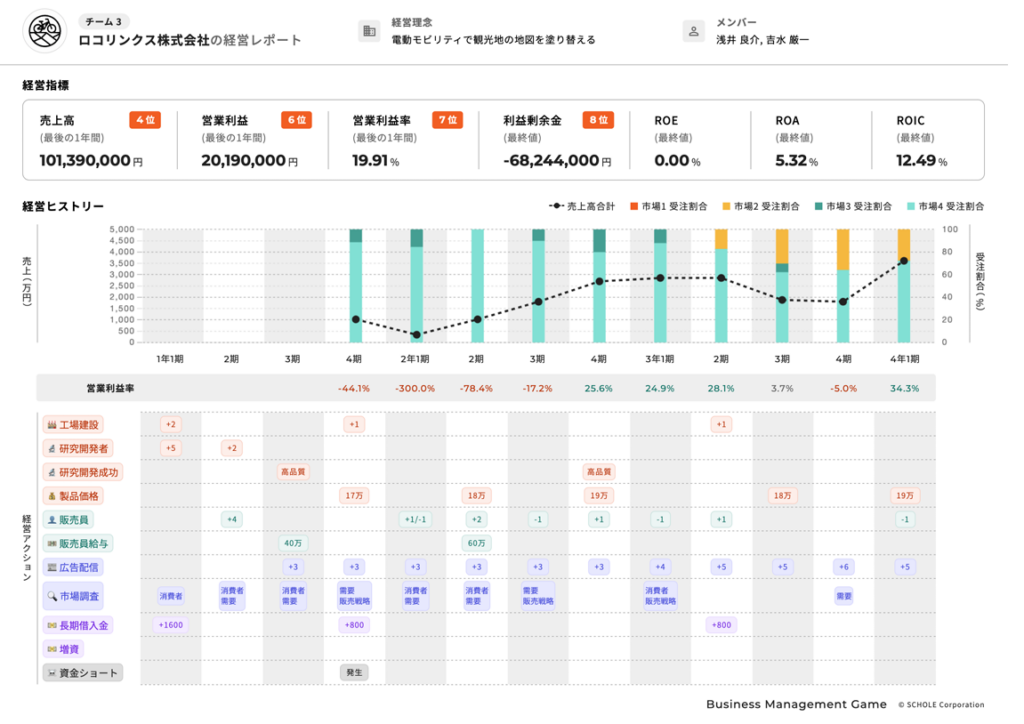Click the 市場2 yellow legend color swatch
This screenshot has height=724, width=1024.
(727, 207)
